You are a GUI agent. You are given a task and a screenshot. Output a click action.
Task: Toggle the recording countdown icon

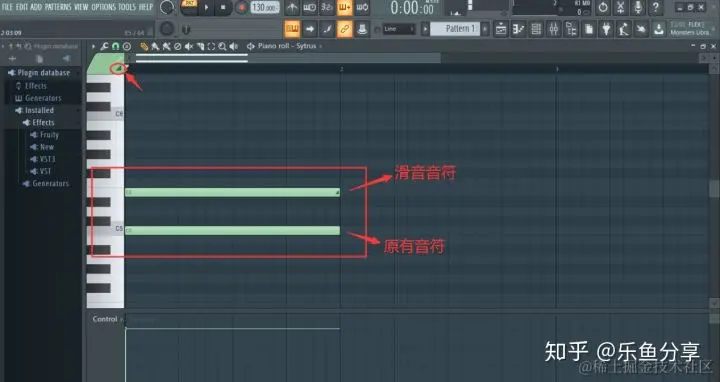(327, 7)
